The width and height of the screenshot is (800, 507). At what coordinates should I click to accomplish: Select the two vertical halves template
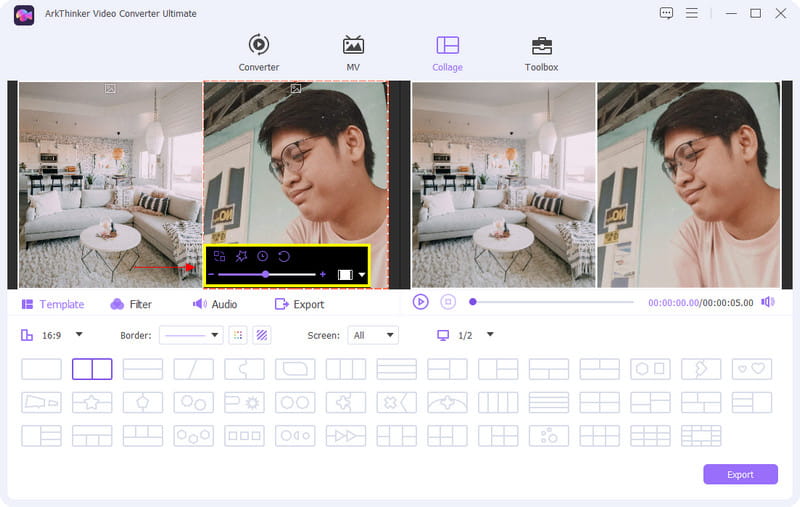coord(92,369)
